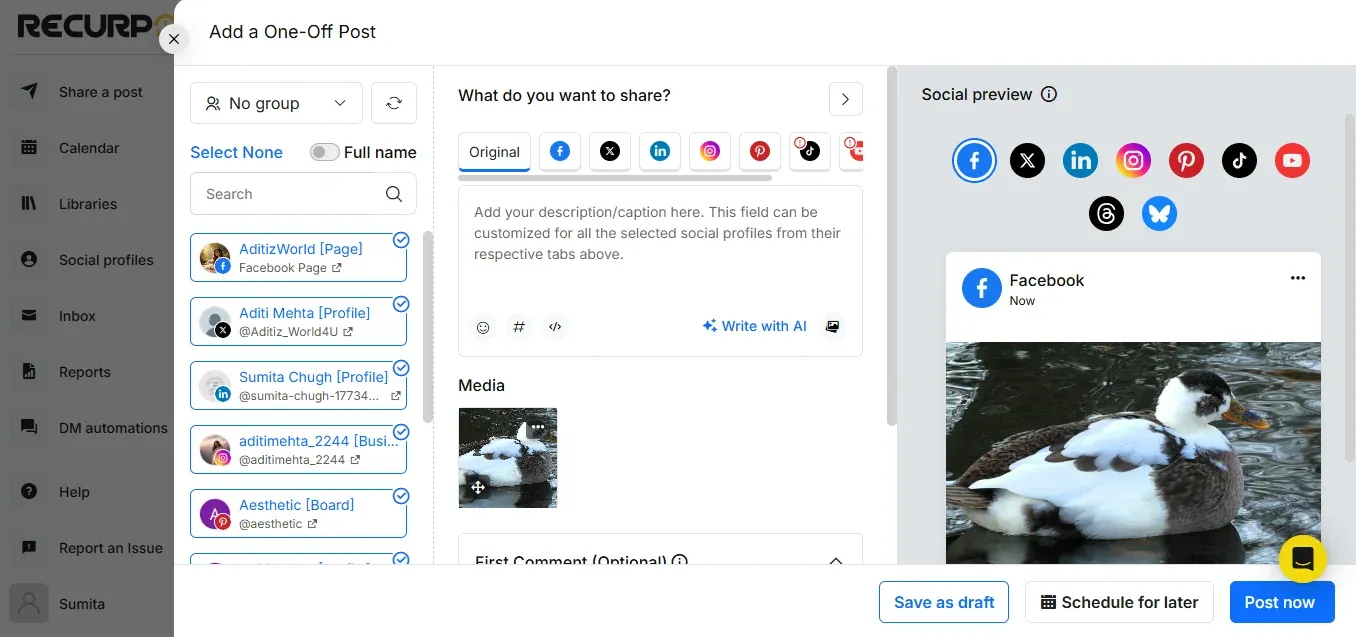Open the hashtag picker icon

[519, 327]
